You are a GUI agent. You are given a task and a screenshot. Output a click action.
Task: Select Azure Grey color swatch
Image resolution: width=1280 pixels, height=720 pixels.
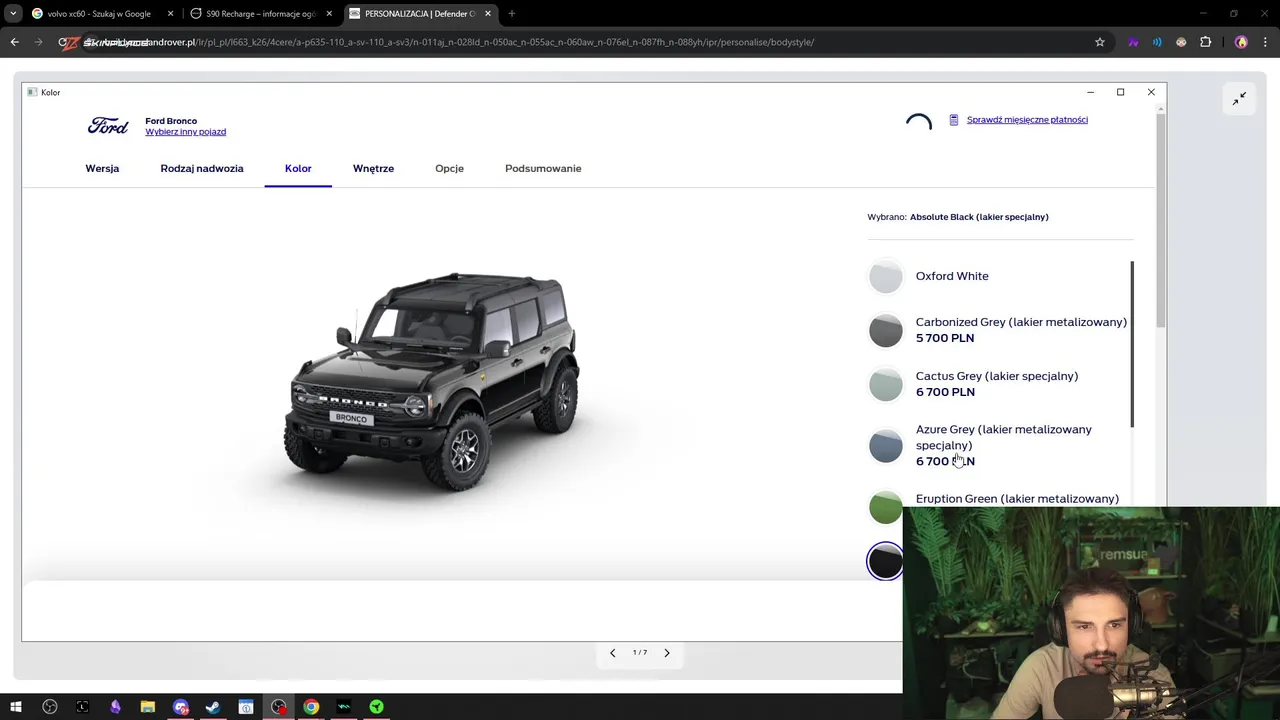point(885,446)
